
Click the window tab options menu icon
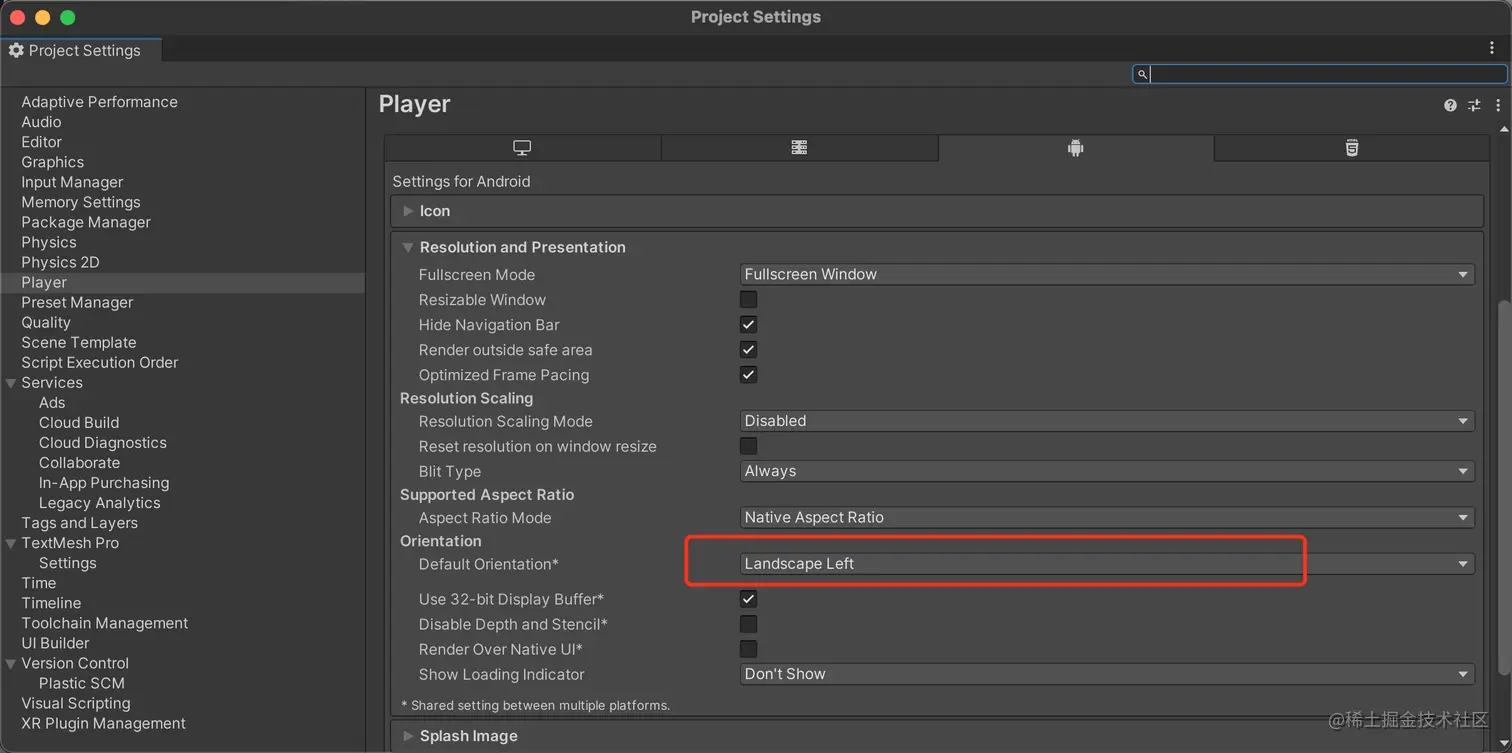[1492, 48]
